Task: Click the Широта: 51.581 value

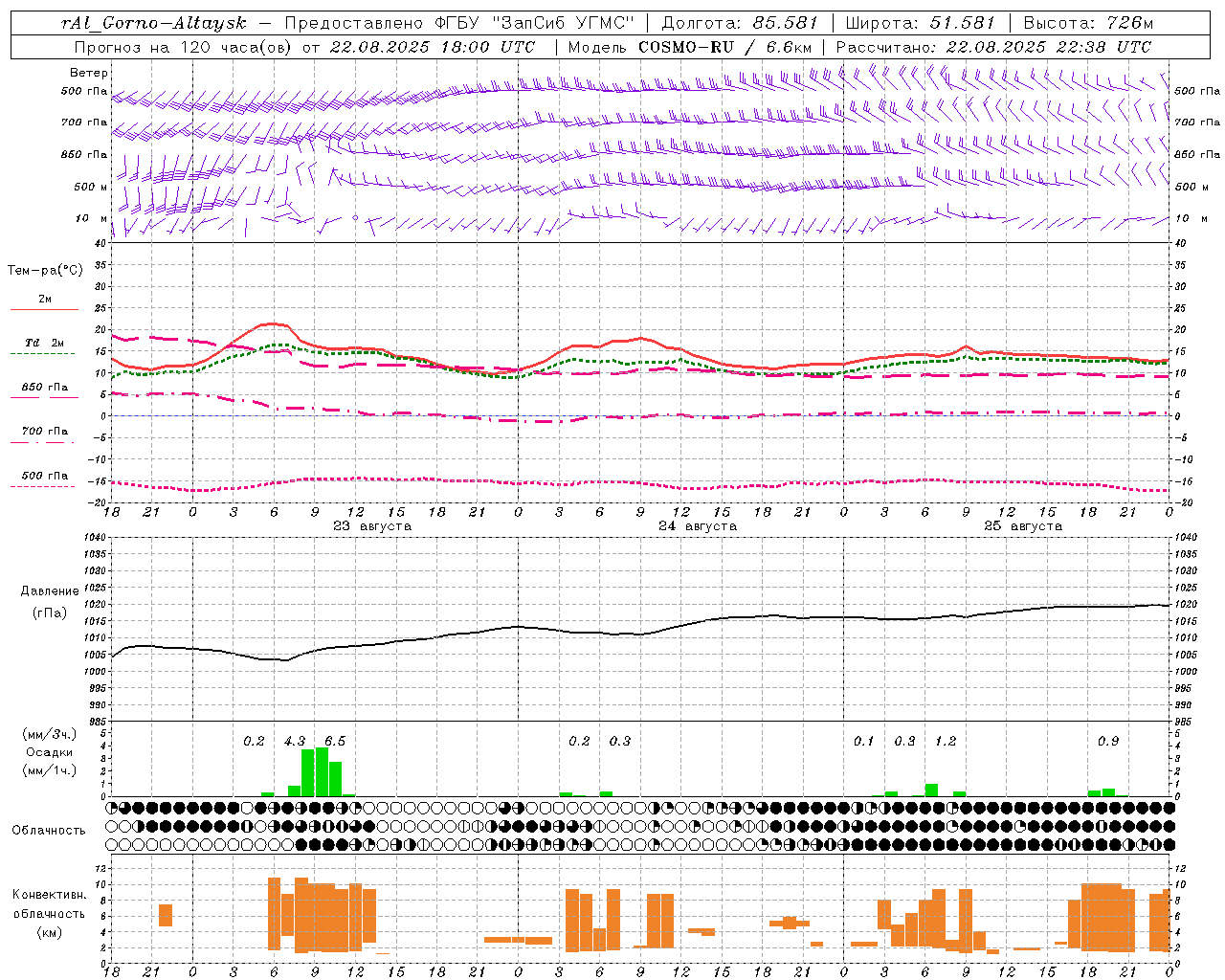Action: click(923, 23)
